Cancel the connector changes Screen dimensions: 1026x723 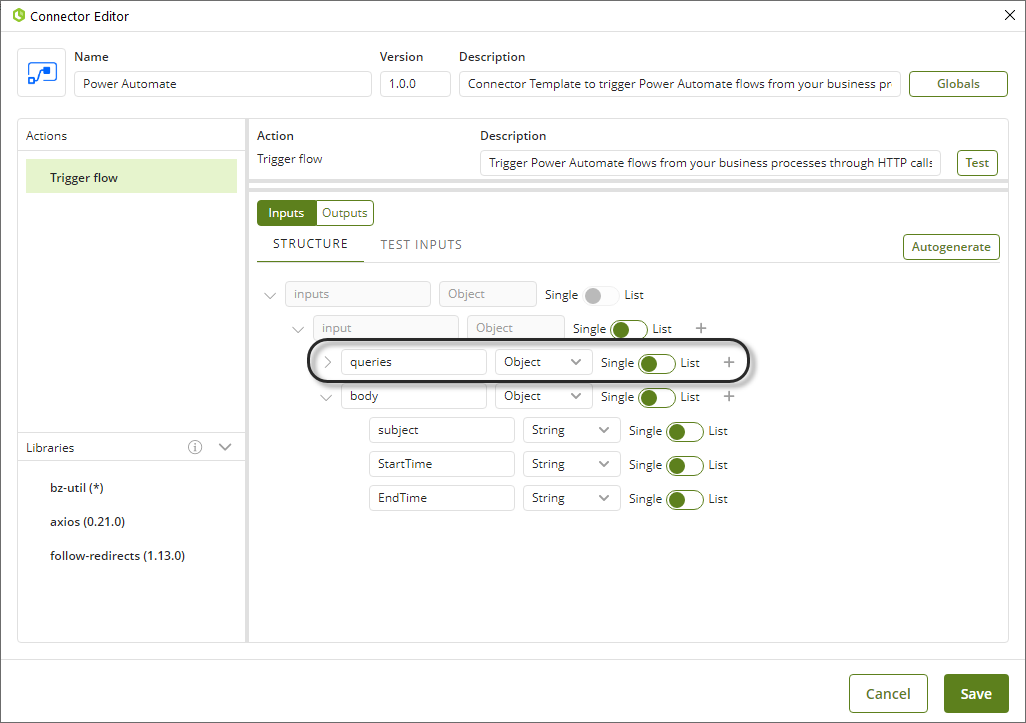[888, 694]
